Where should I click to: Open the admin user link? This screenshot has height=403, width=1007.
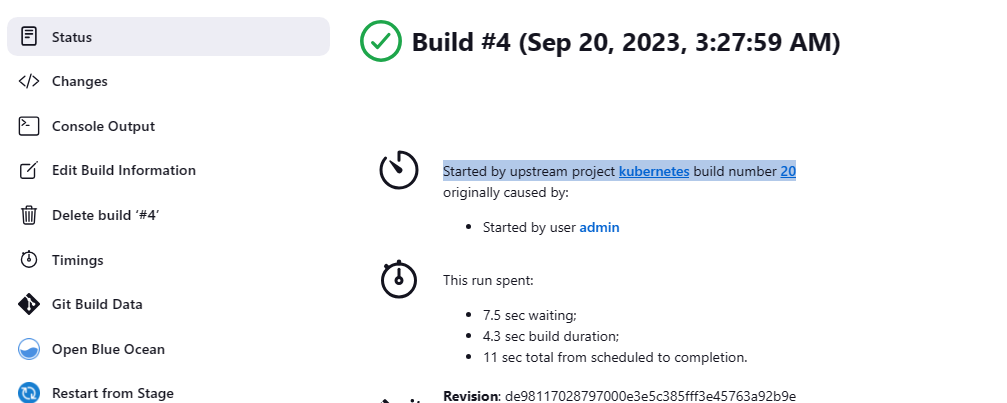(x=599, y=227)
